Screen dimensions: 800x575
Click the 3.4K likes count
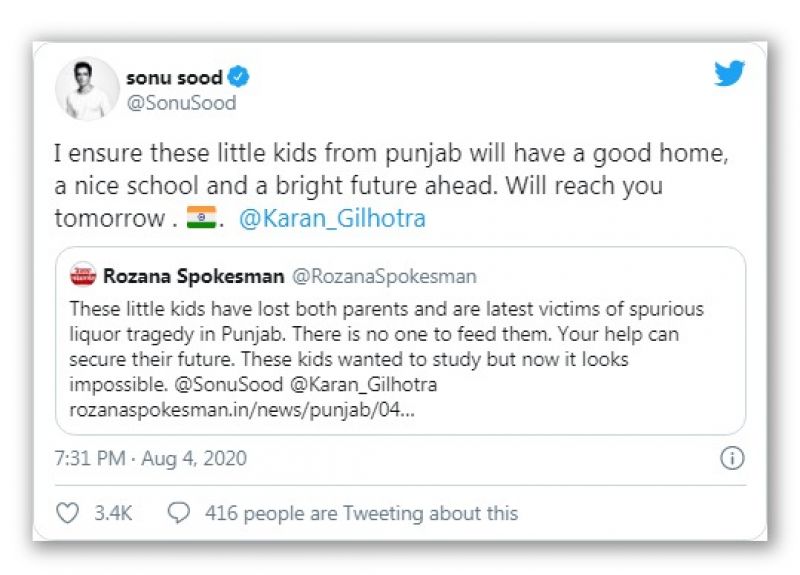click(113, 513)
